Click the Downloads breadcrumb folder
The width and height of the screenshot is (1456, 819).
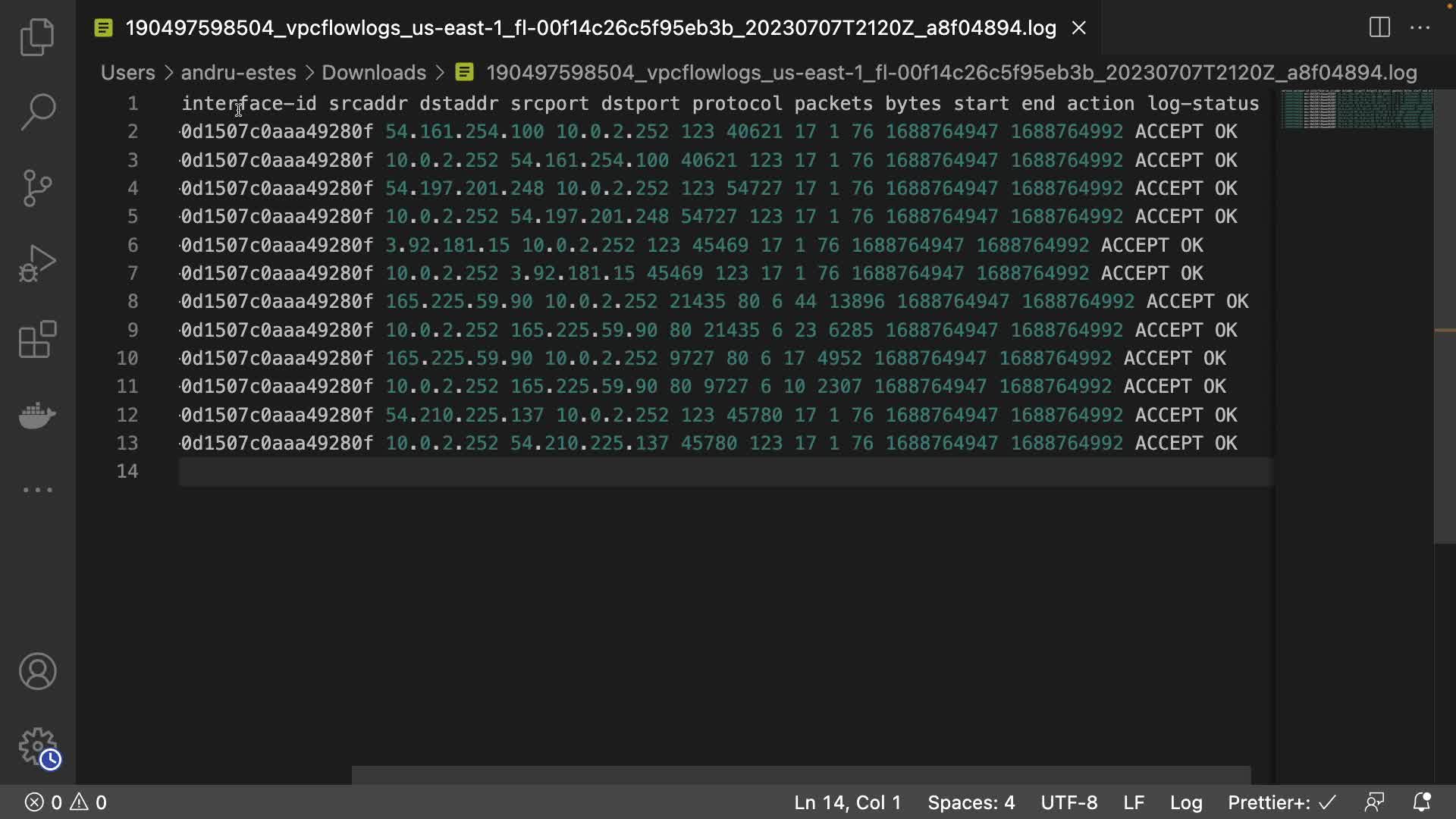(373, 73)
